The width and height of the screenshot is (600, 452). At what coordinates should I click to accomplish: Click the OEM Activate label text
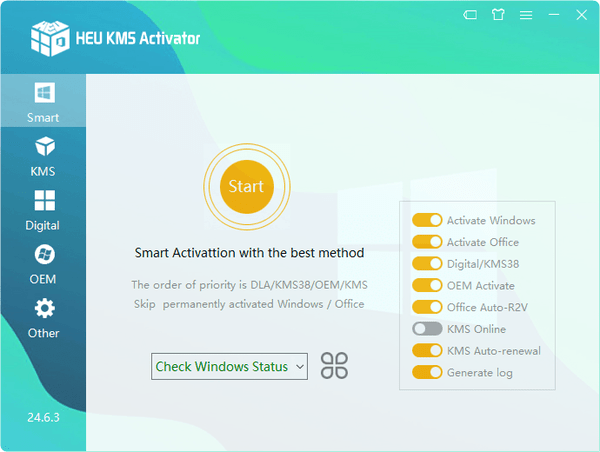tap(481, 286)
